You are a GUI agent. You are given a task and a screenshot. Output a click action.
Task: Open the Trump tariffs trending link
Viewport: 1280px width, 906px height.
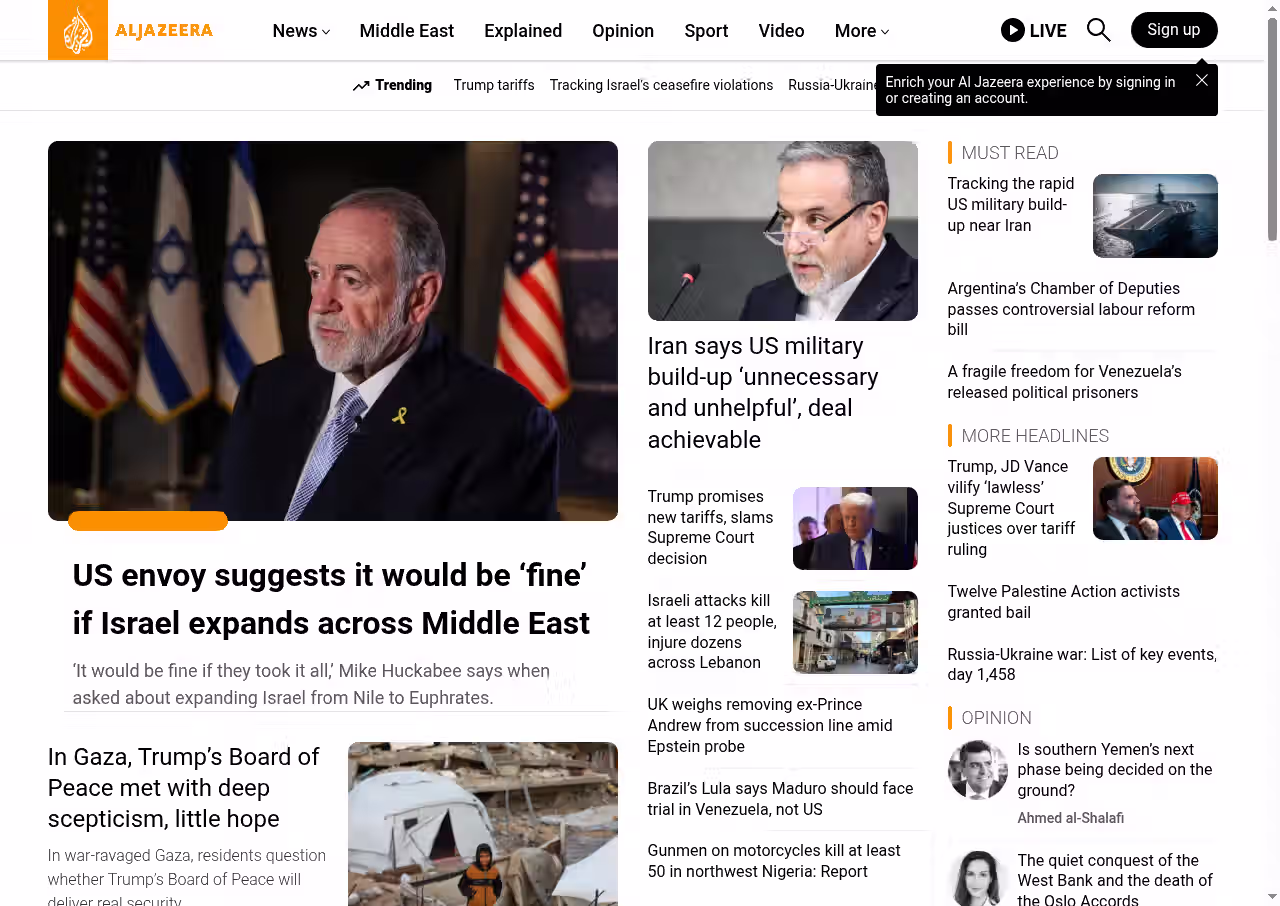pos(494,85)
